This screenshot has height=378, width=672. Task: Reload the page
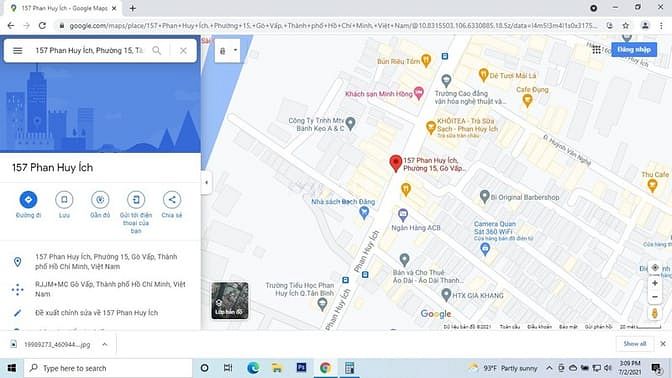(x=42, y=26)
